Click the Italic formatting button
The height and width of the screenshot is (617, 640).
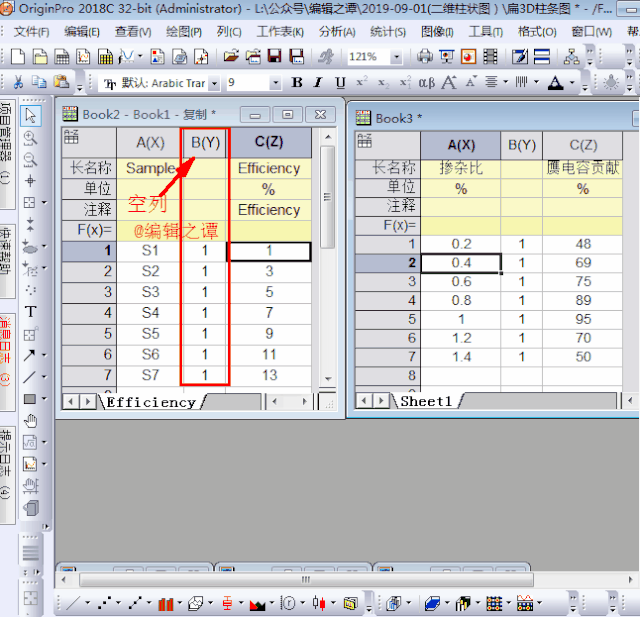[x=318, y=83]
